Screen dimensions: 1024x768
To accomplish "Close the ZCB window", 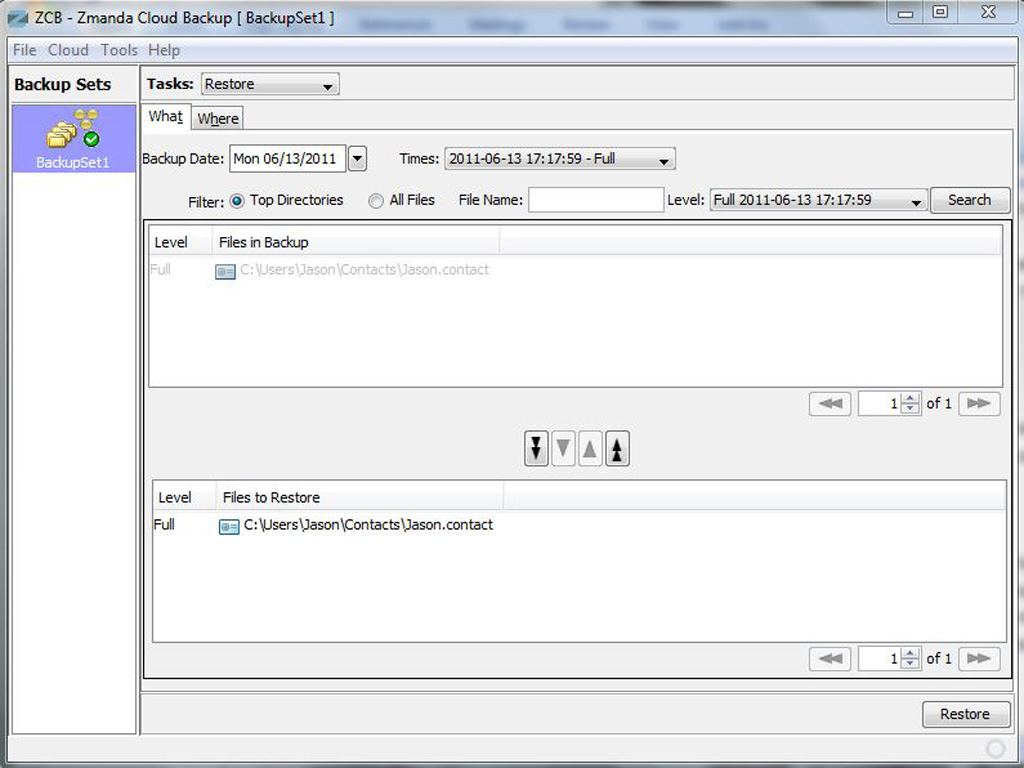I will [x=988, y=12].
